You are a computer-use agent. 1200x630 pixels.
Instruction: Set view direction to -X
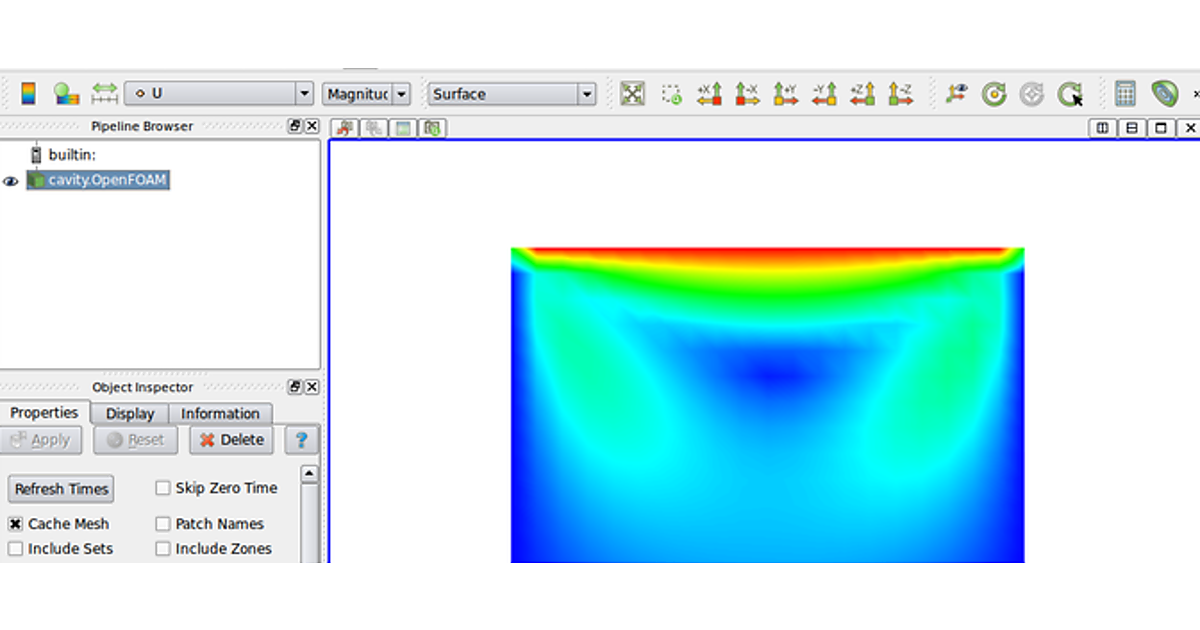[747, 94]
